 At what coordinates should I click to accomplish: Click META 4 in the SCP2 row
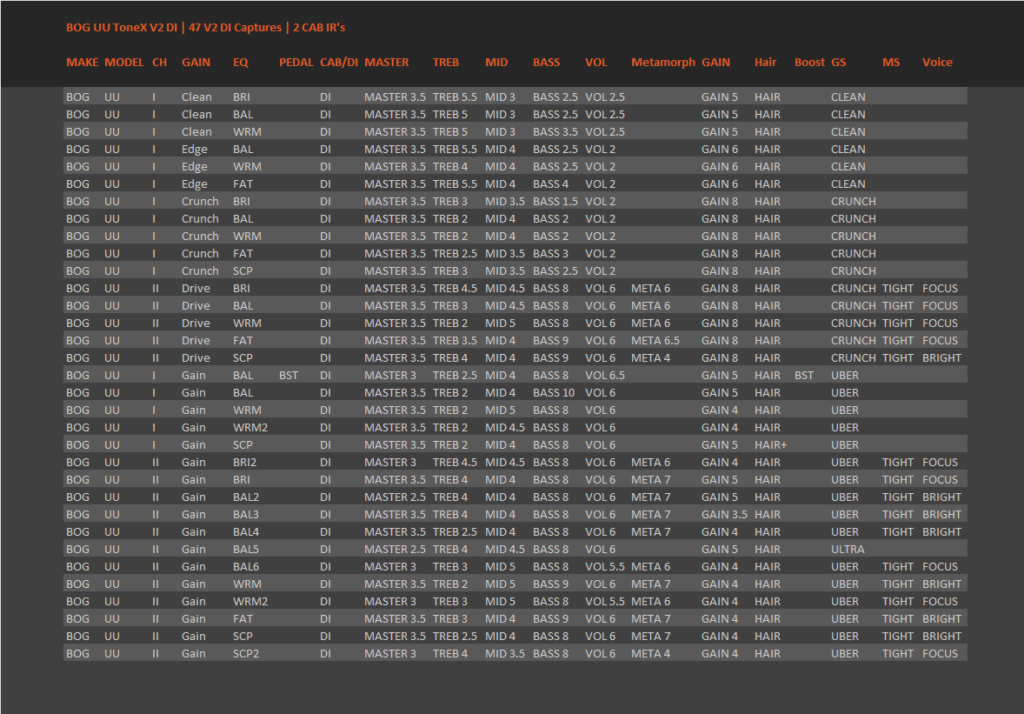coord(650,654)
